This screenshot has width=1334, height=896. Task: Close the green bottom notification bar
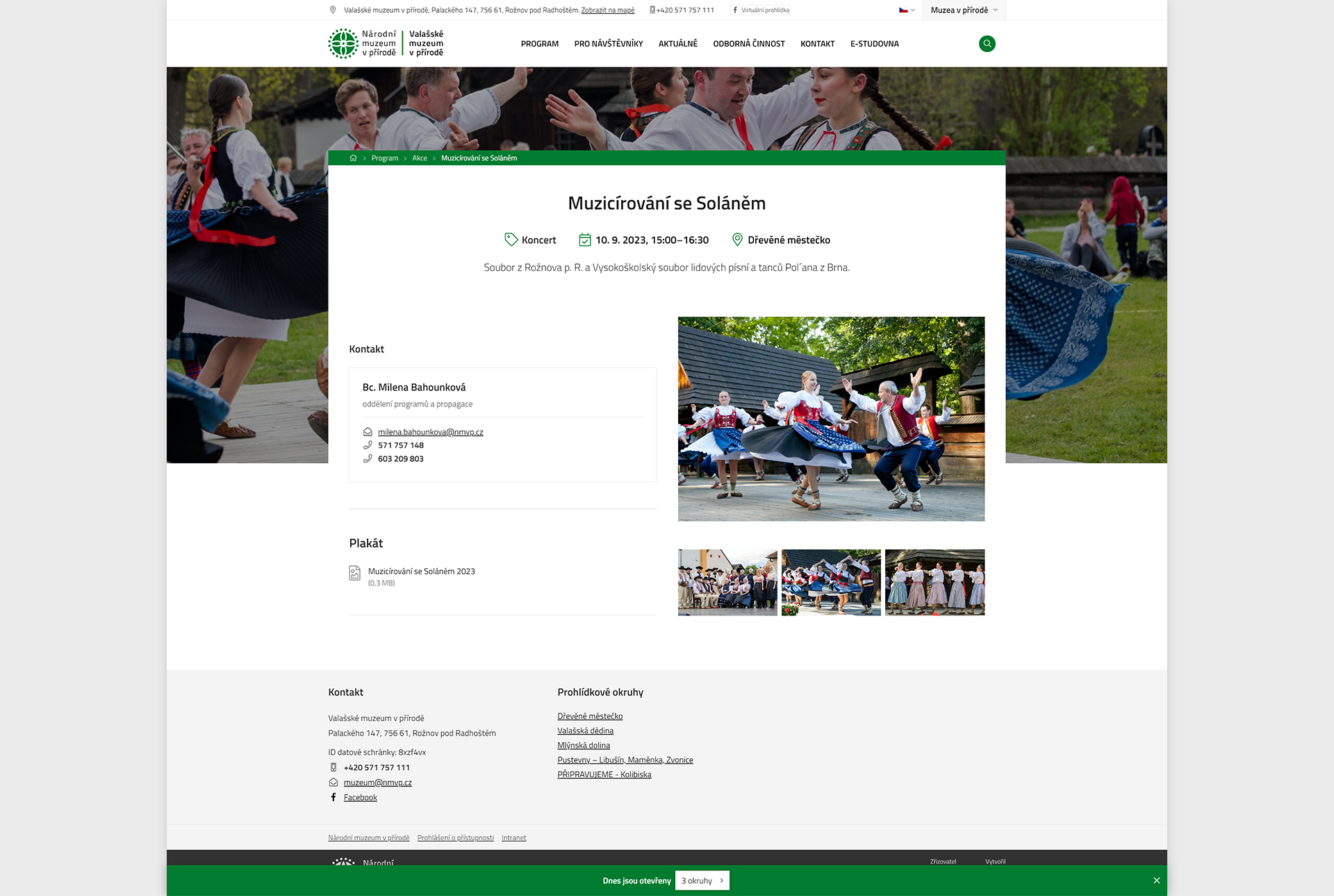coord(1157,881)
